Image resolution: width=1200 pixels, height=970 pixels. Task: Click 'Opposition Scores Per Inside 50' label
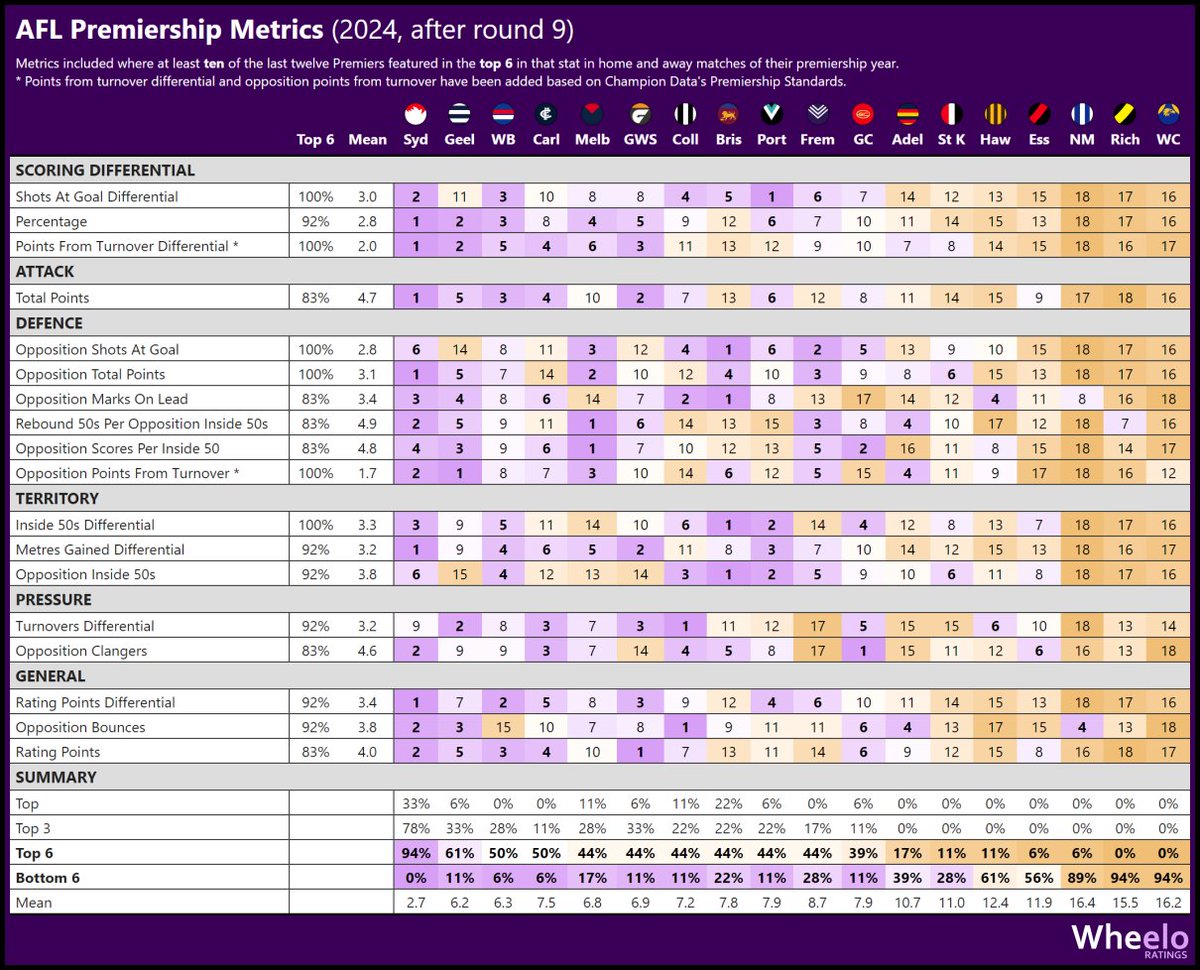[x=117, y=449]
